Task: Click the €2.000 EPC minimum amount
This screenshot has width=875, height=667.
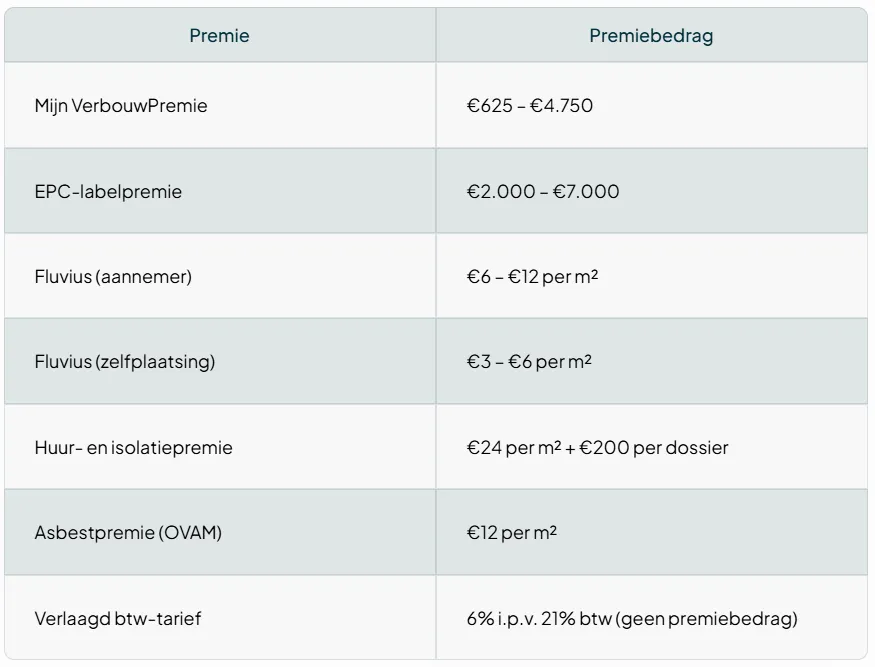Action: 498,191
